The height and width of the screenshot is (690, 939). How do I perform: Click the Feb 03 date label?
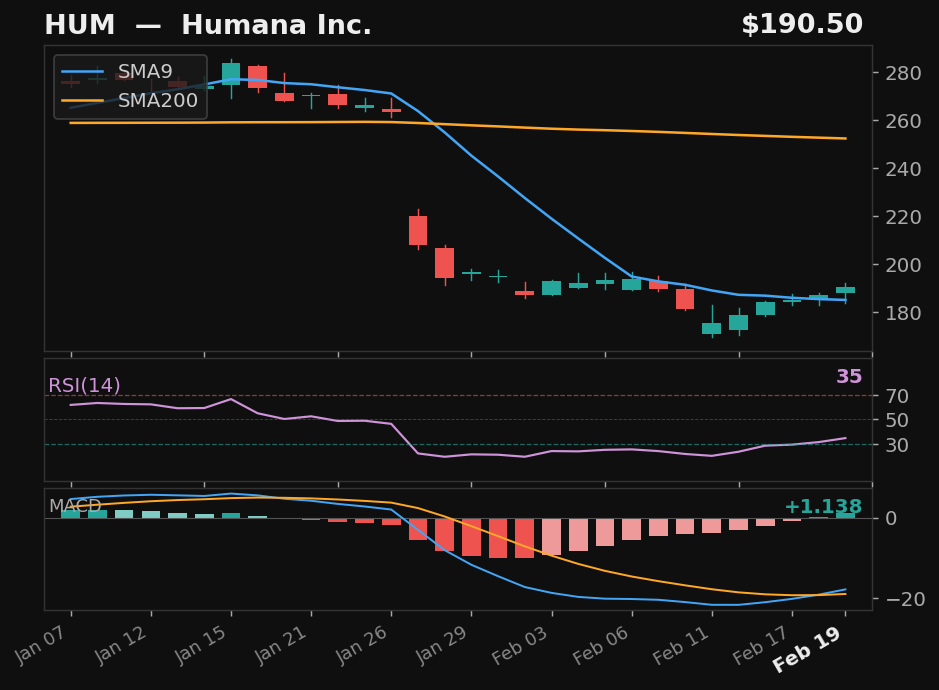click(x=522, y=644)
